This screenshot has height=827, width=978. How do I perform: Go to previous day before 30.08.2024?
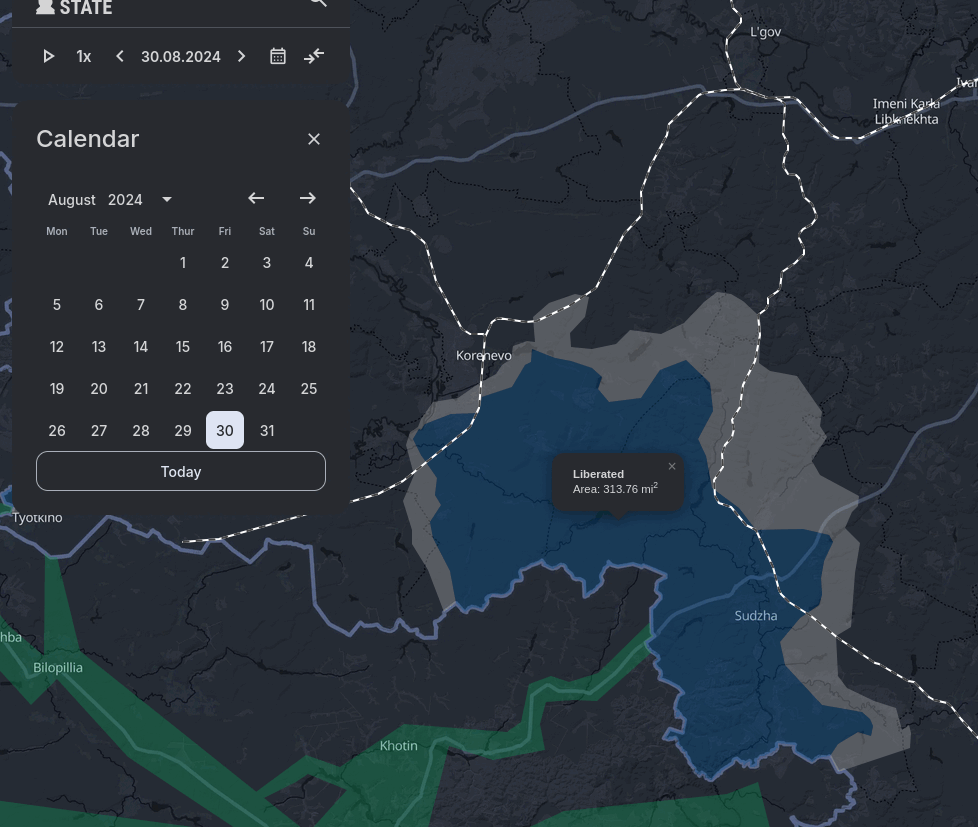point(120,57)
